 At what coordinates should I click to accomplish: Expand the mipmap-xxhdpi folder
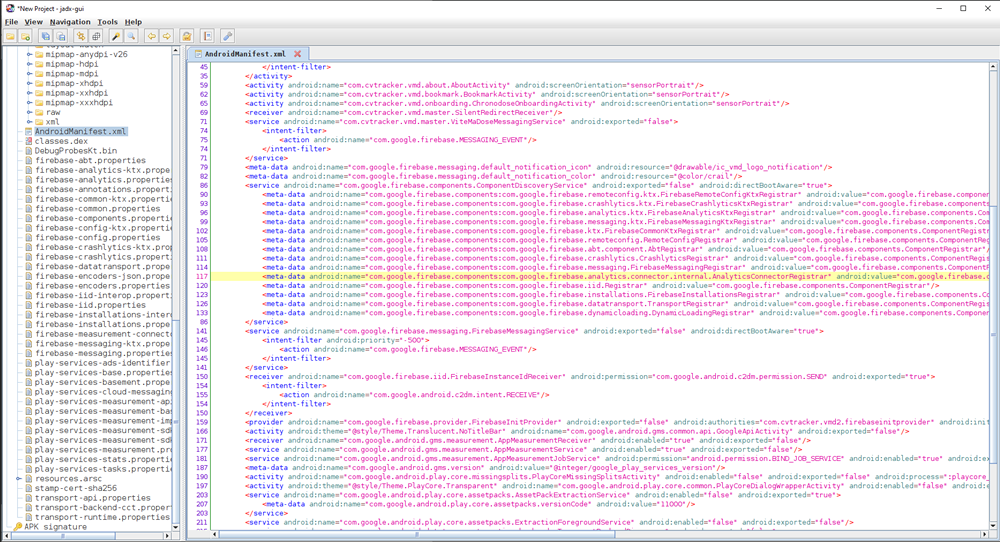coord(29,93)
